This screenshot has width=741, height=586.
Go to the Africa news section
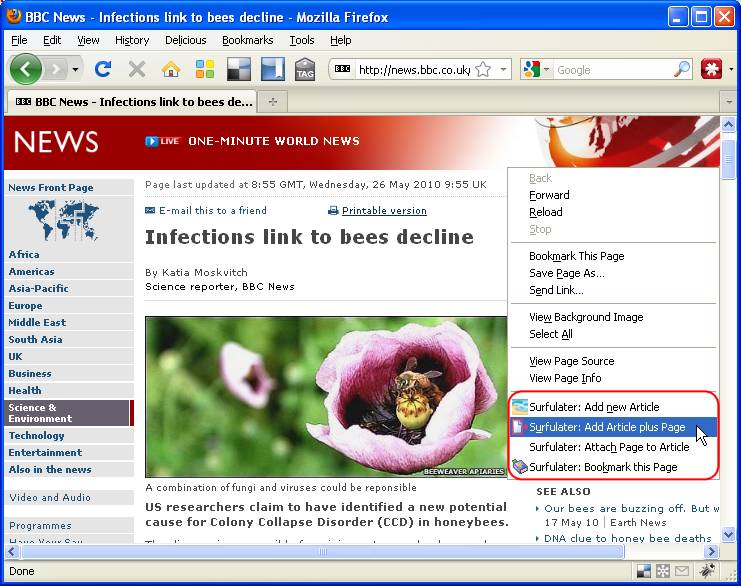tap(24, 254)
